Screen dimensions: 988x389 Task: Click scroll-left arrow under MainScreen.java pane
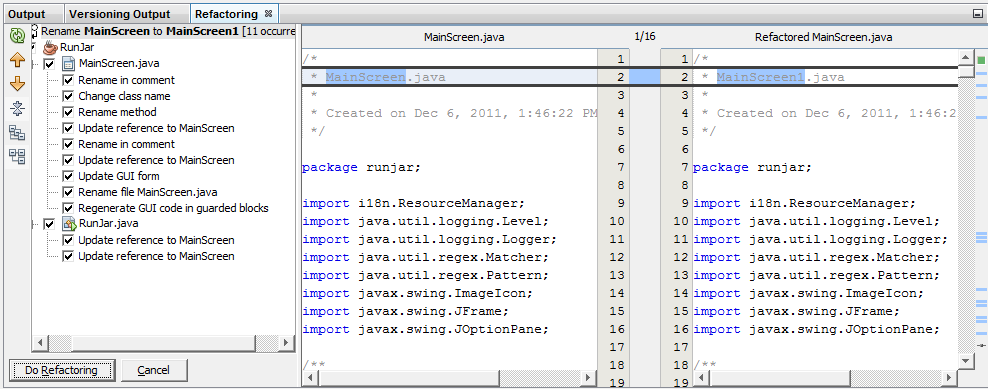pos(309,378)
